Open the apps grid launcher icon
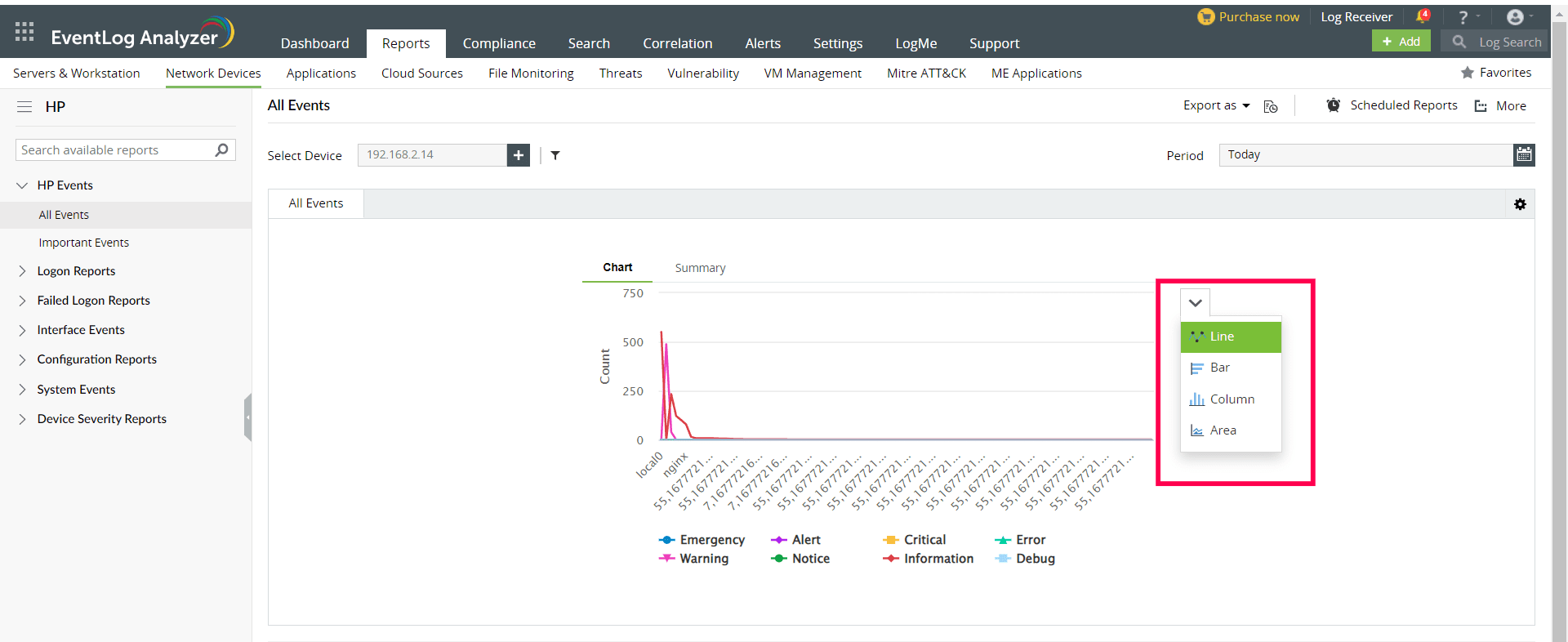This screenshot has height=642, width=1568. click(24, 32)
